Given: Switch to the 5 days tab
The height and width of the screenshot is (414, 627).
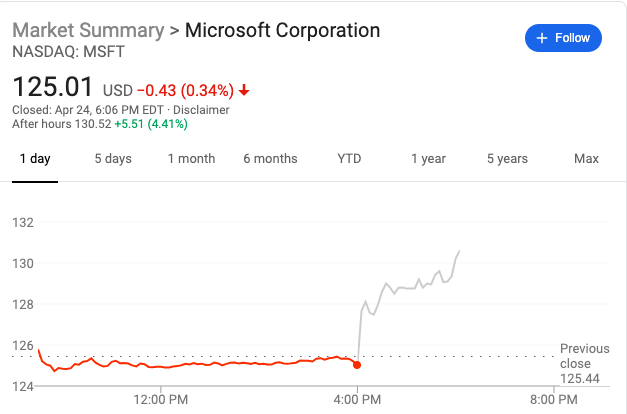Looking at the screenshot, I should coord(113,159).
